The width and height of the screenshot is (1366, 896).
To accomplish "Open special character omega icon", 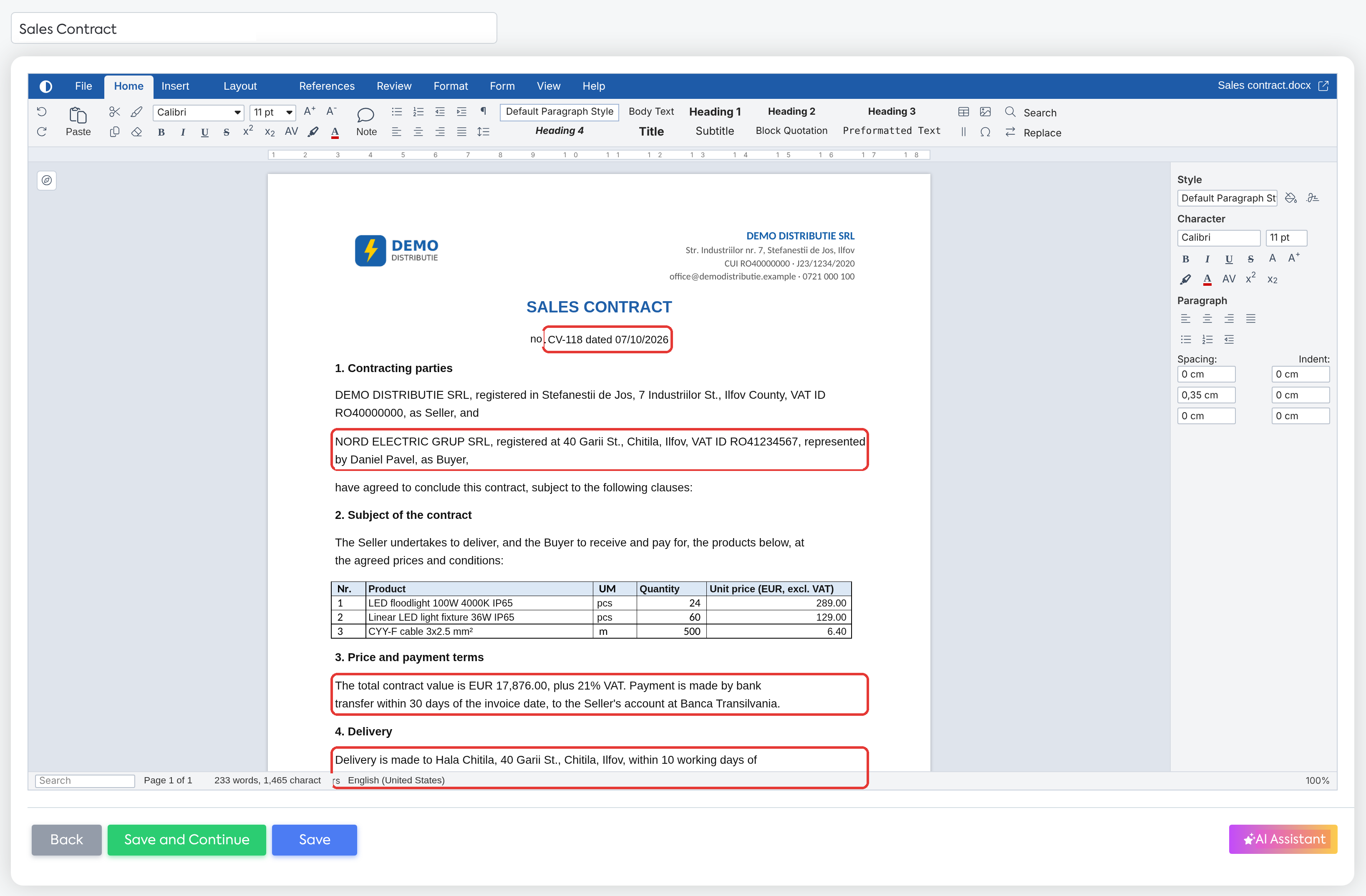I will coord(985,132).
